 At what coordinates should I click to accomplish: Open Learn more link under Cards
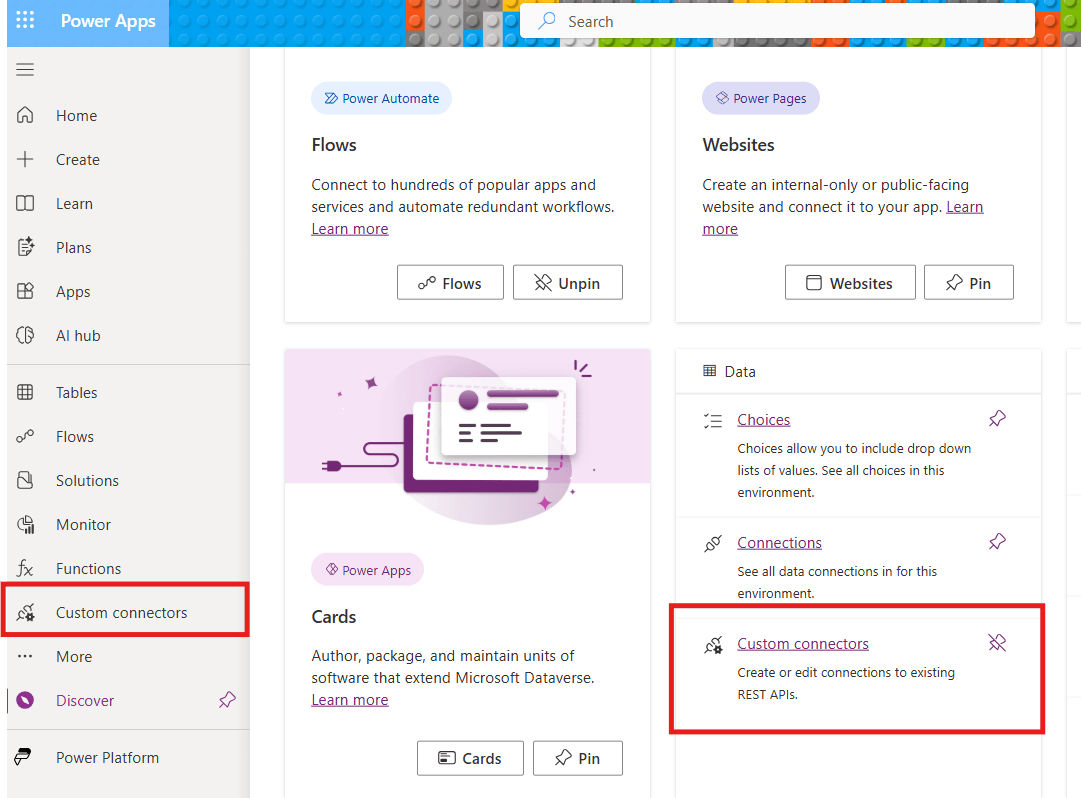pos(350,700)
